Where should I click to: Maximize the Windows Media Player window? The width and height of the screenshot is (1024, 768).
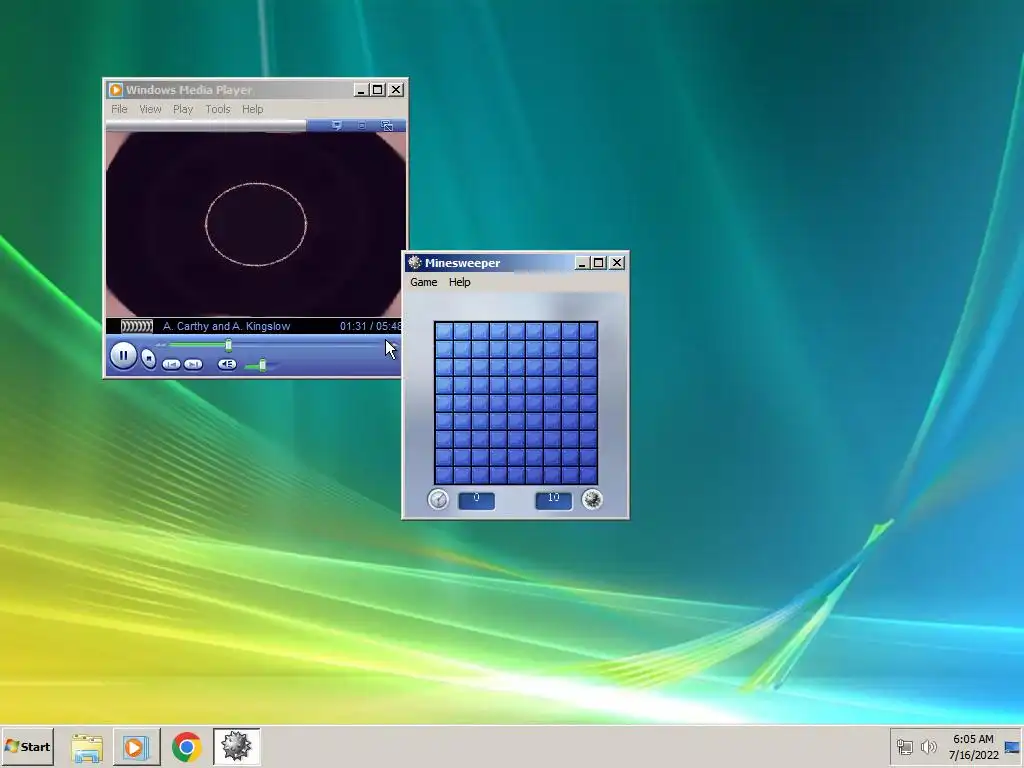pyautogui.click(x=377, y=89)
